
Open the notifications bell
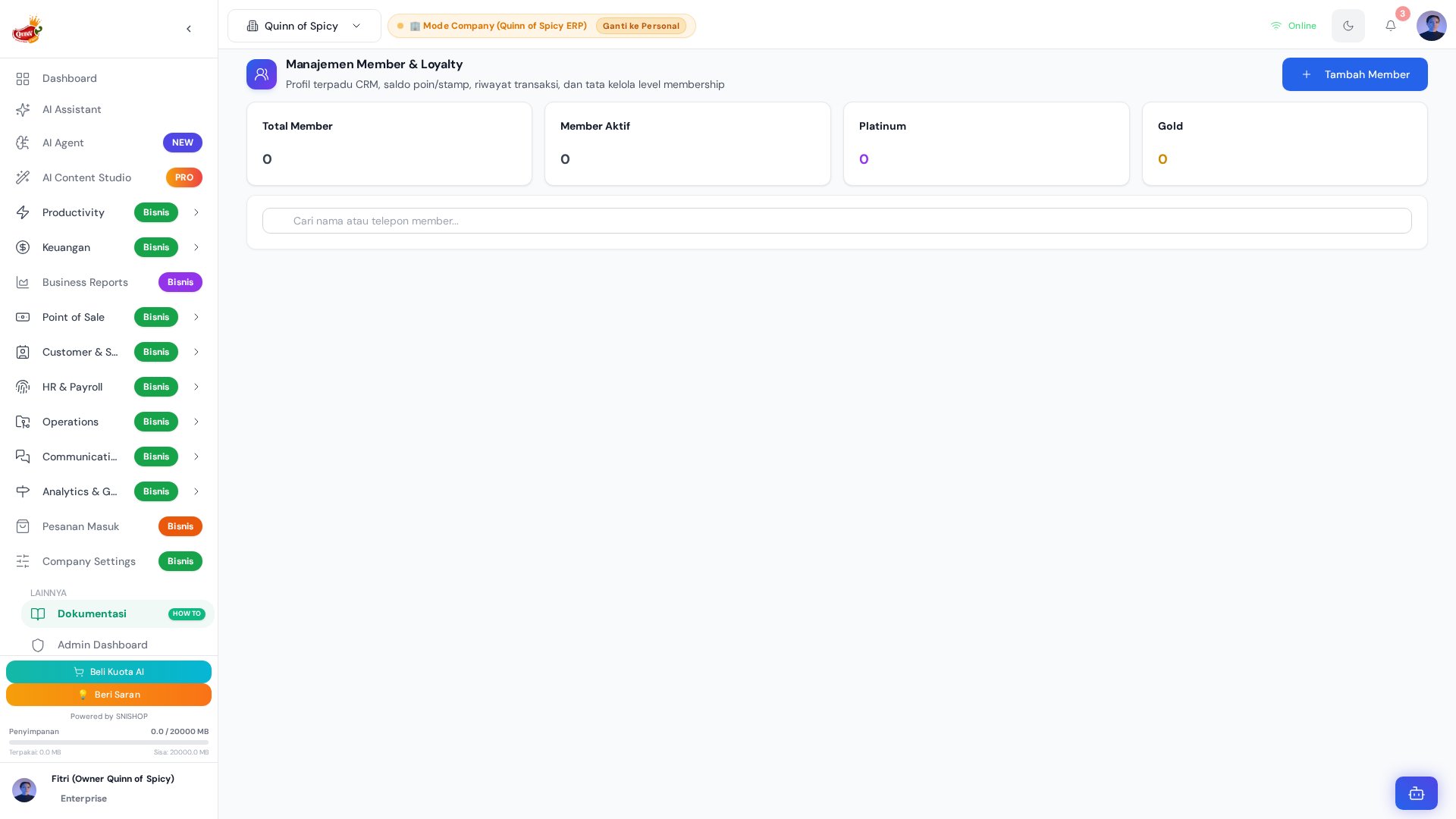point(1391,26)
